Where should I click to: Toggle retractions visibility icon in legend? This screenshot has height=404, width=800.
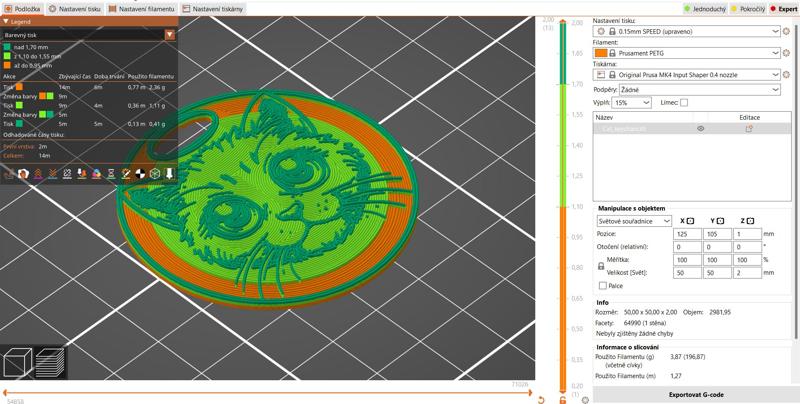38,174
